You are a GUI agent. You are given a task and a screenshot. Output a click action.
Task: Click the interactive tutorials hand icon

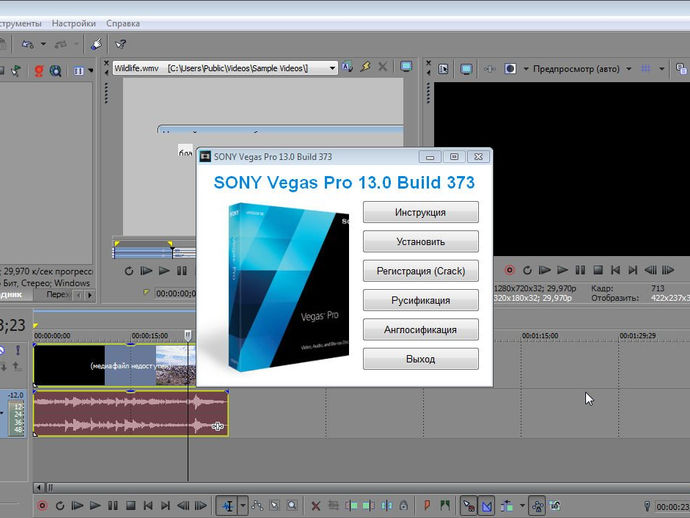96,44
